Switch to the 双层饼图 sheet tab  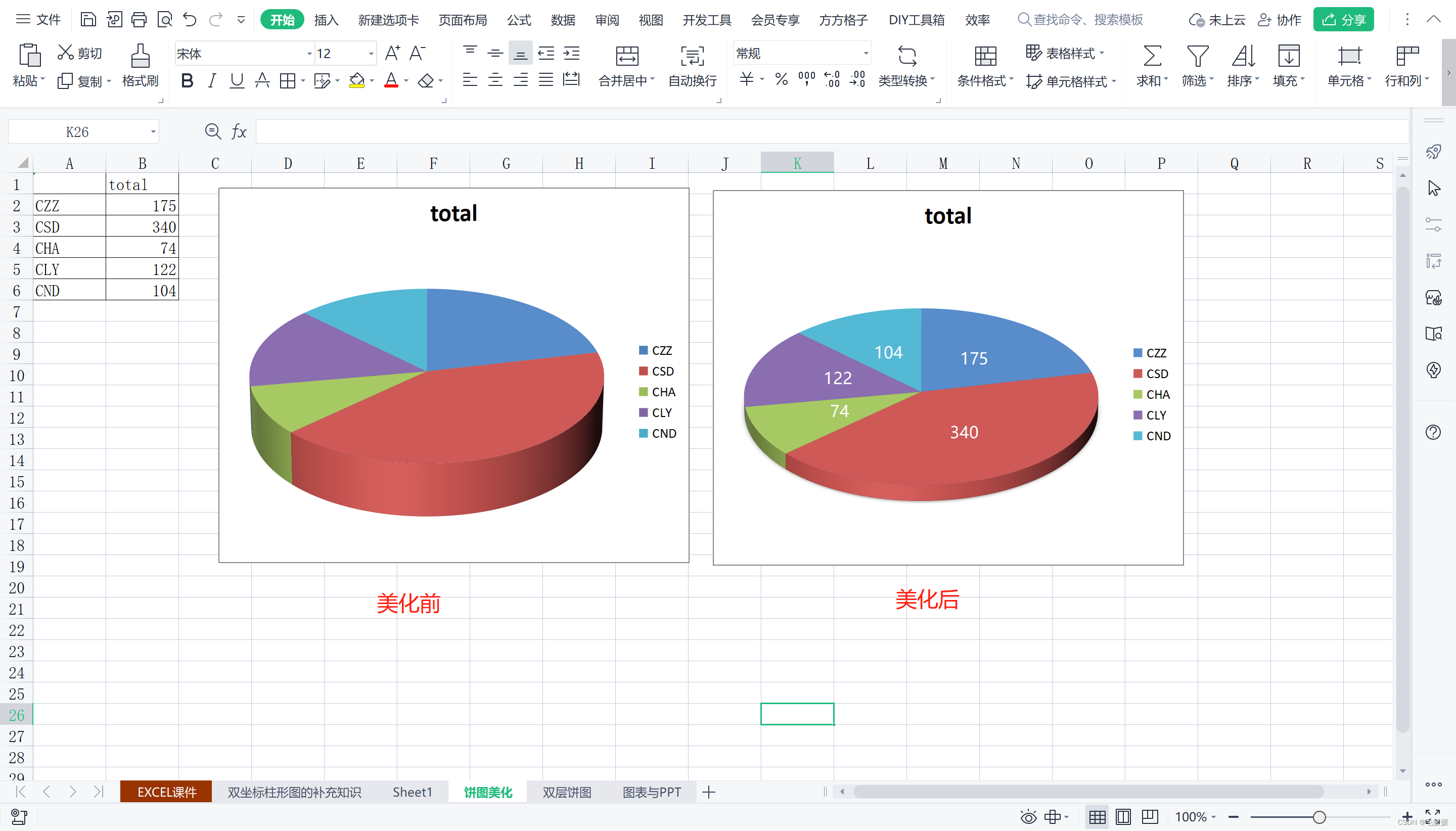click(566, 792)
